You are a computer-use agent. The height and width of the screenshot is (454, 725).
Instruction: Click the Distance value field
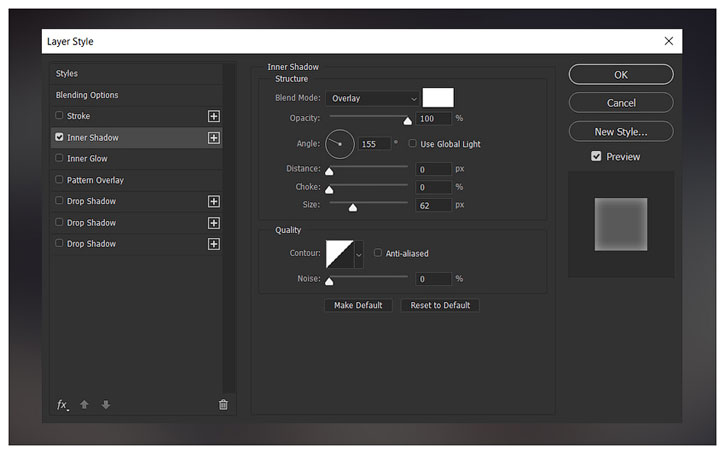(x=433, y=169)
